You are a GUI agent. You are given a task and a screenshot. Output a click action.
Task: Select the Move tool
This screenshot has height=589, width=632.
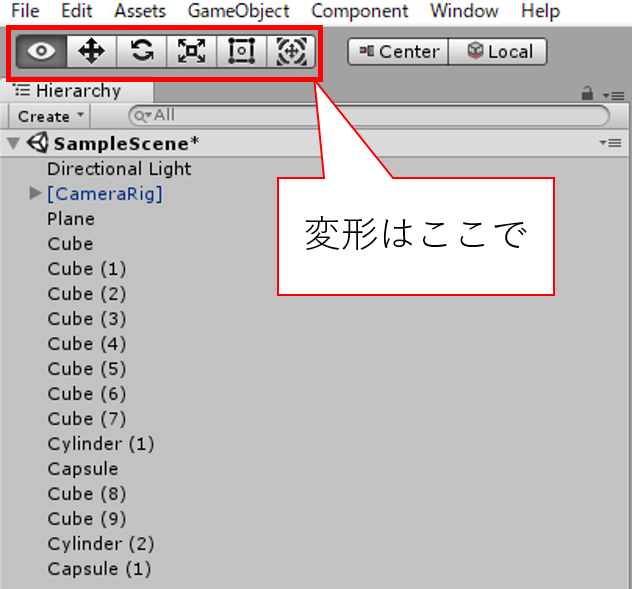pos(91,51)
